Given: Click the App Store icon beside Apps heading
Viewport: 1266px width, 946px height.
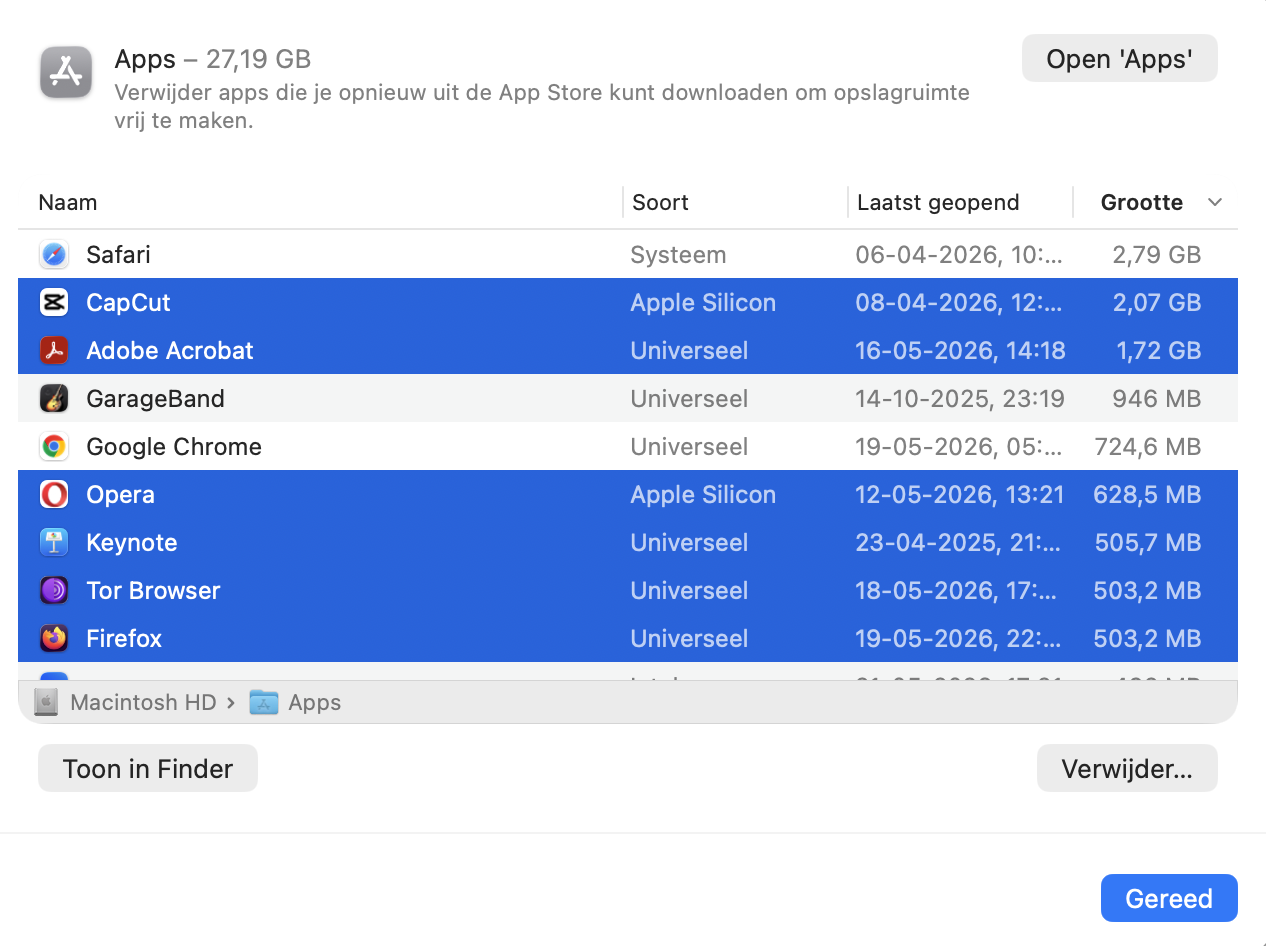Looking at the screenshot, I should coord(66,72).
